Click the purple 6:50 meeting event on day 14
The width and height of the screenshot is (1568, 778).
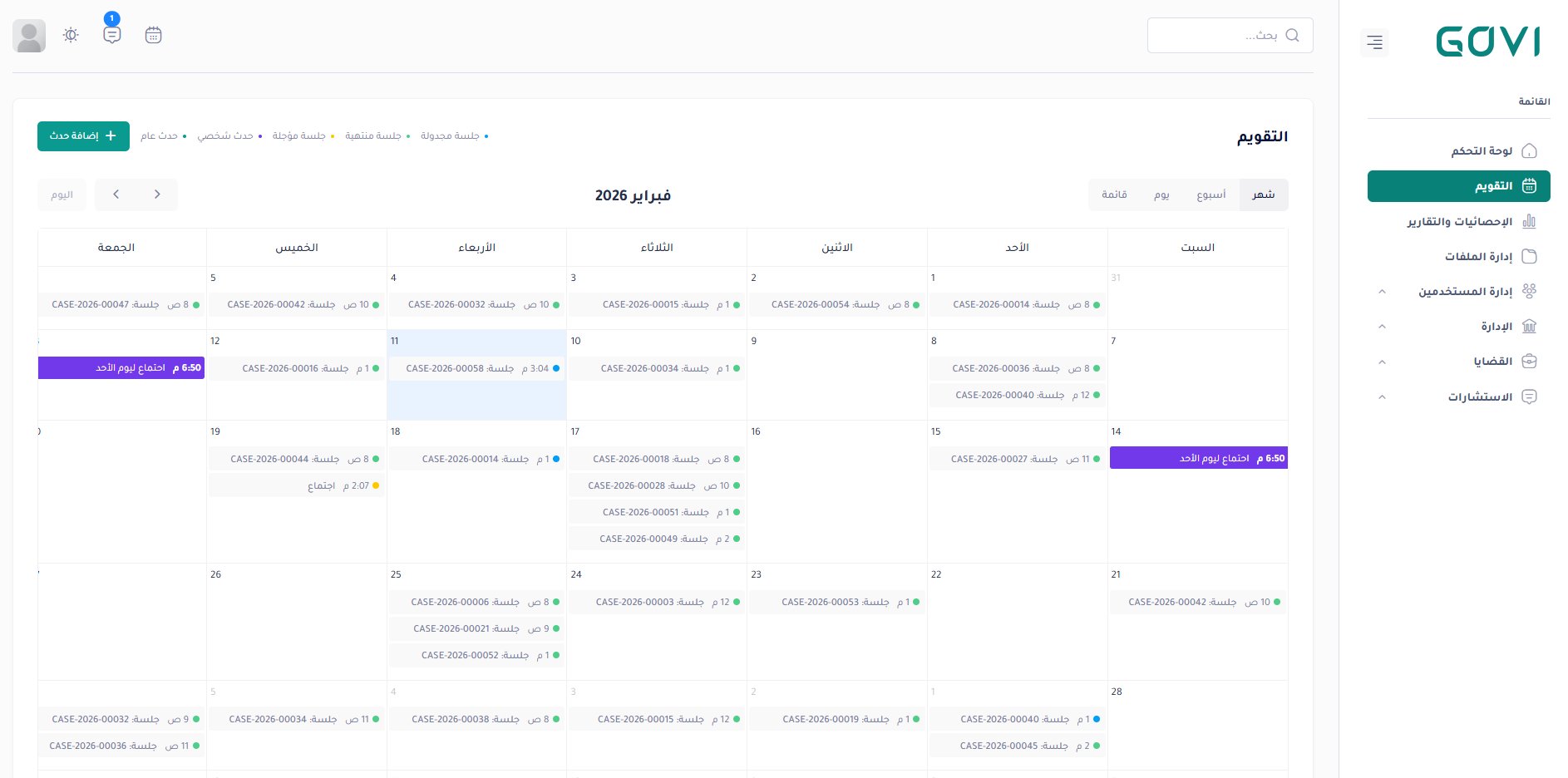1198,458
